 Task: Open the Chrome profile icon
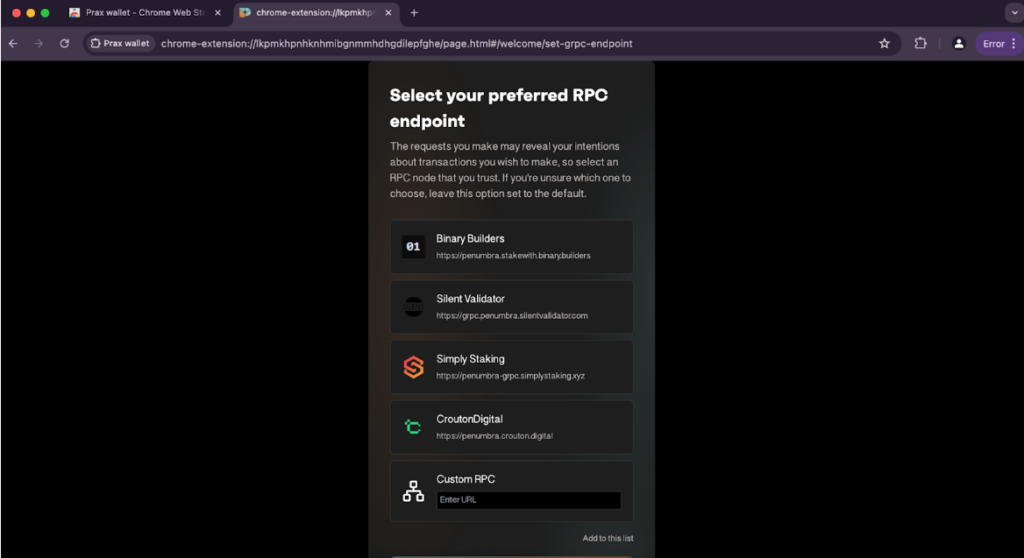(958, 44)
